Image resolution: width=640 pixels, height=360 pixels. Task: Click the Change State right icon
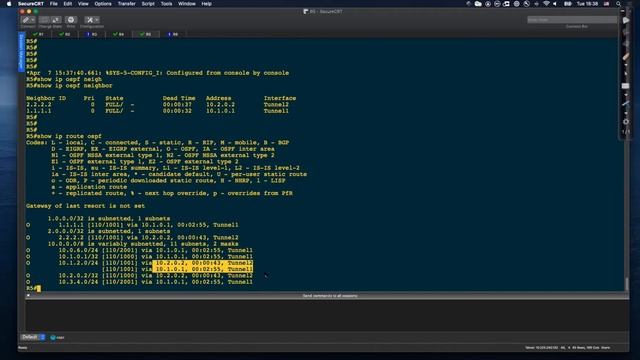coord(56,20)
